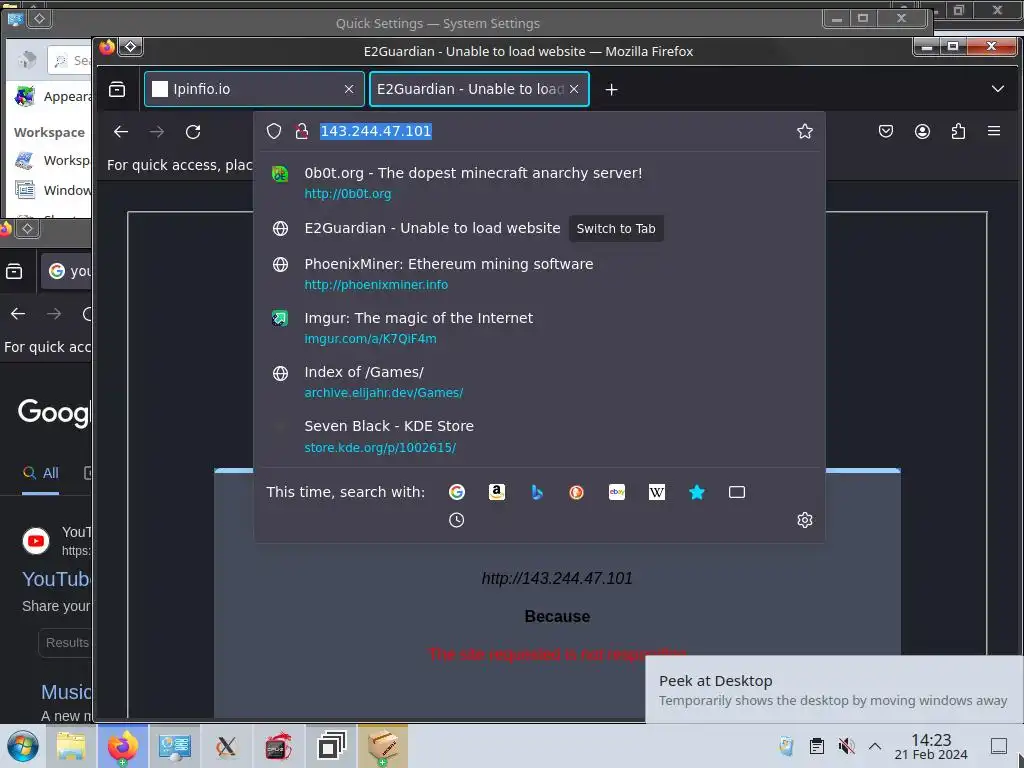Image resolution: width=1024 pixels, height=768 pixels.
Task: Select the All tab in Google results window
Action: [41, 473]
